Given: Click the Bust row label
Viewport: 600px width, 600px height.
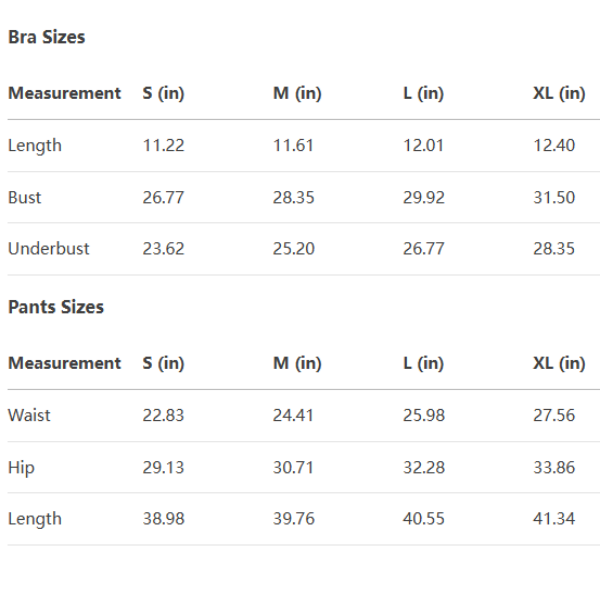Looking at the screenshot, I should tap(25, 197).
